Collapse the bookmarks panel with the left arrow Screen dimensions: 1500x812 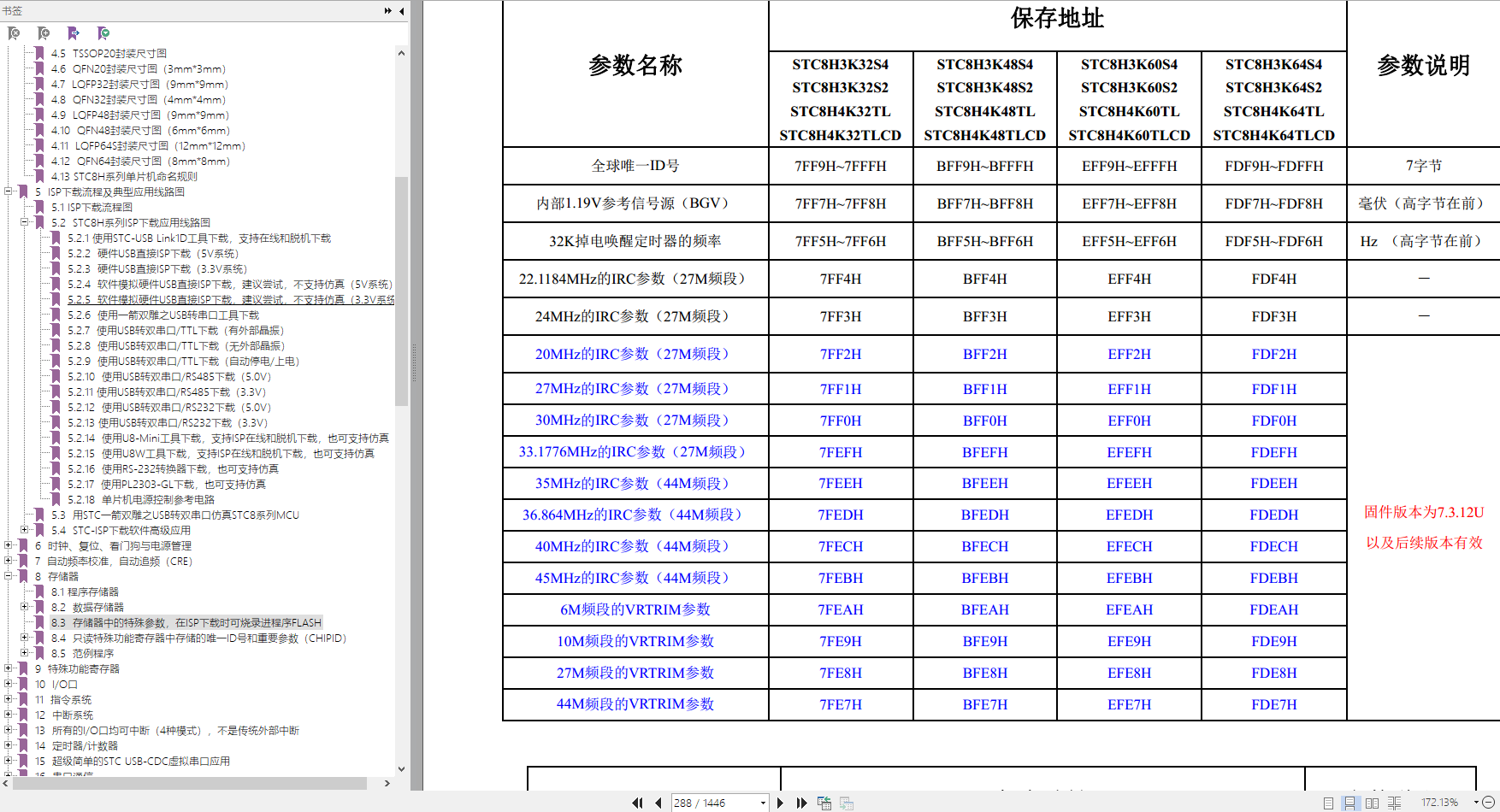coord(402,11)
